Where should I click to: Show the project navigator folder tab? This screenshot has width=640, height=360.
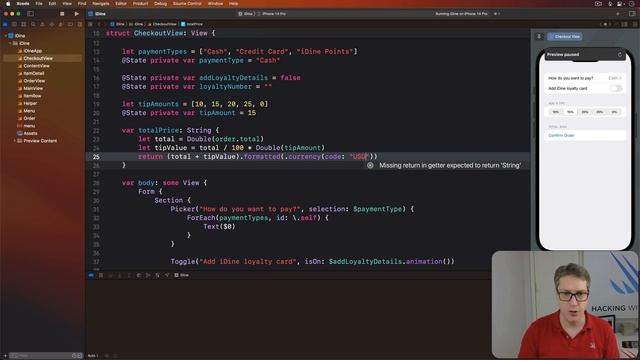[5, 24]
